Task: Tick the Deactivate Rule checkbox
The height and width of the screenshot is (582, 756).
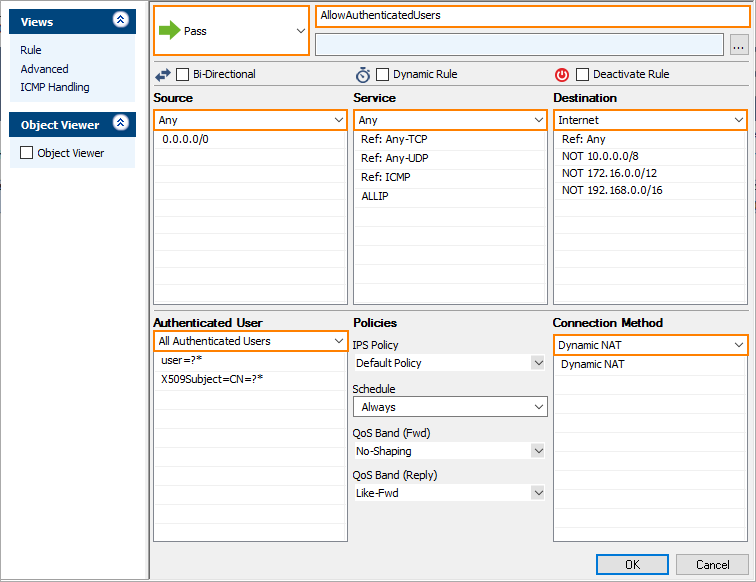Action: click(582, 74)
